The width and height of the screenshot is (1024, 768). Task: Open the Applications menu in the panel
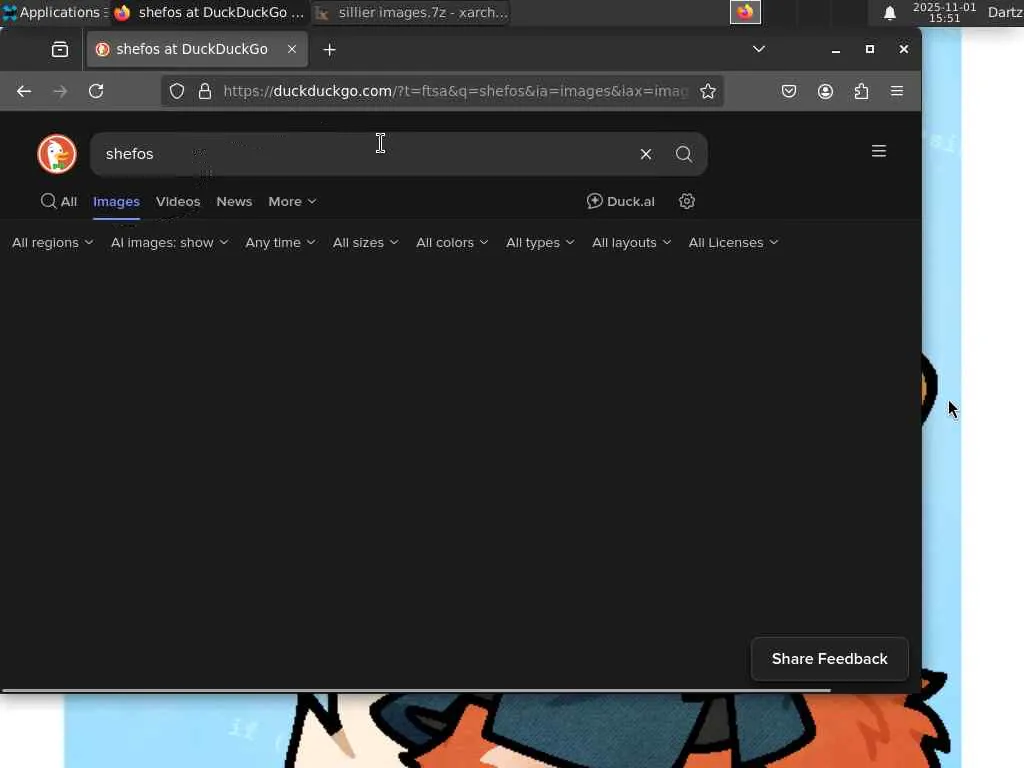pos(55,12)
